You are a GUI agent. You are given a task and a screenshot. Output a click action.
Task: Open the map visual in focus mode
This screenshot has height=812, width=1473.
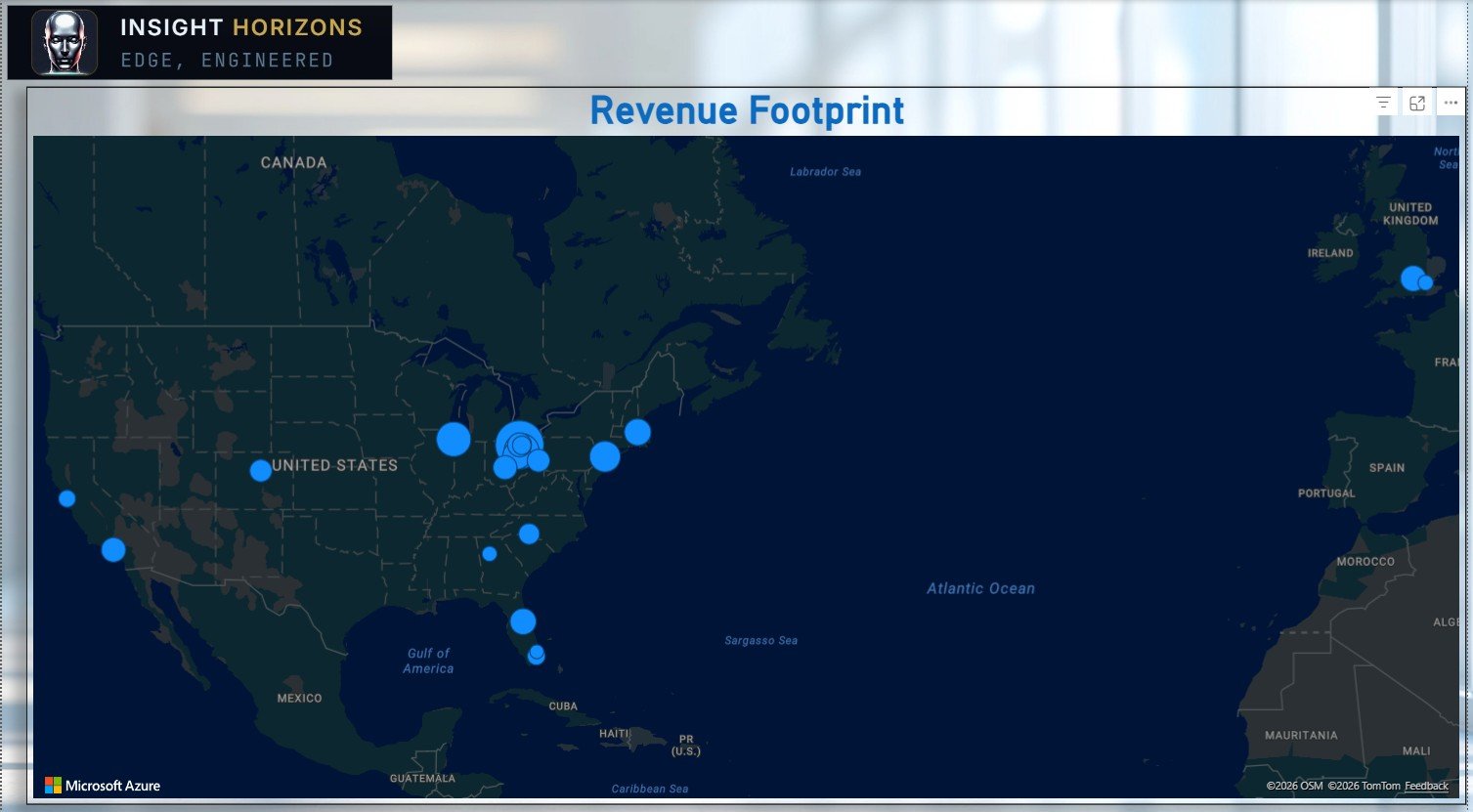coord(1417,103)
